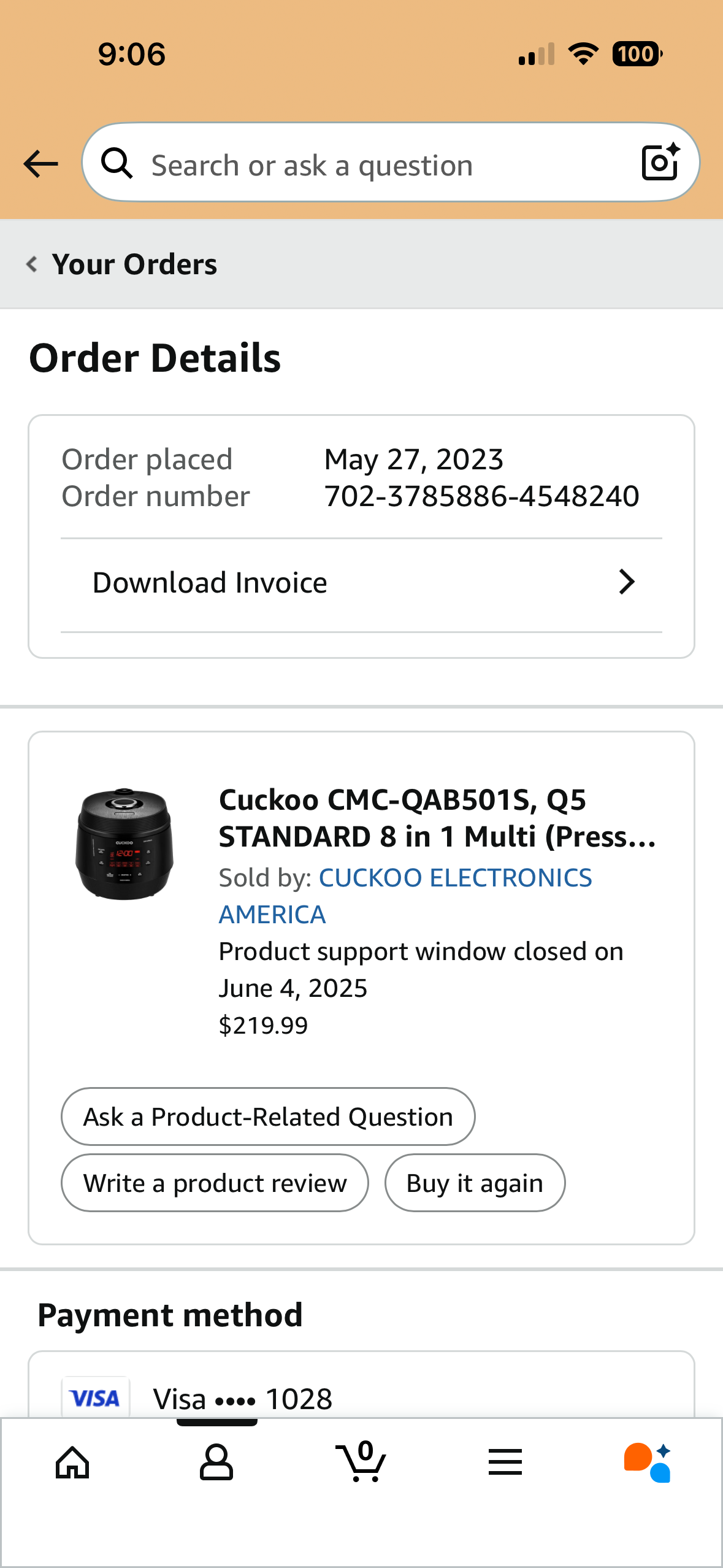Tap the Visa card logo
723x1568 pixels.
pos(95,1398)
